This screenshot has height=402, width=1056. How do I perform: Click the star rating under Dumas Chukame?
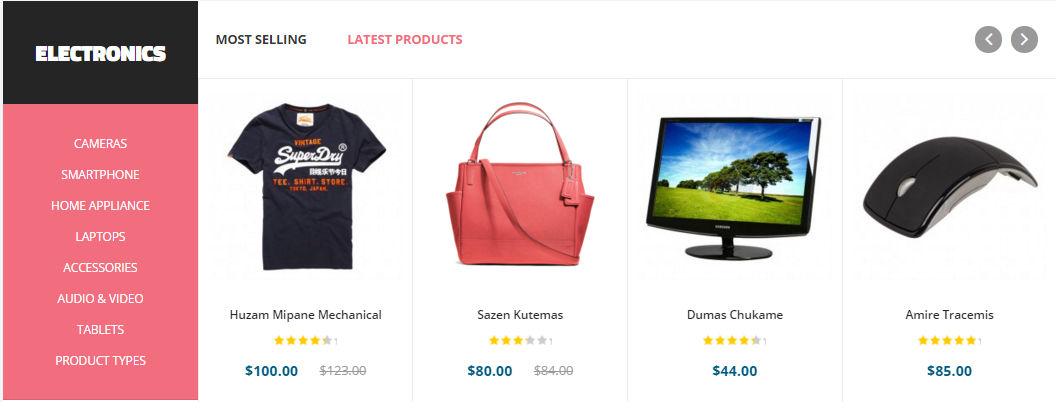[x=732, y=341]
